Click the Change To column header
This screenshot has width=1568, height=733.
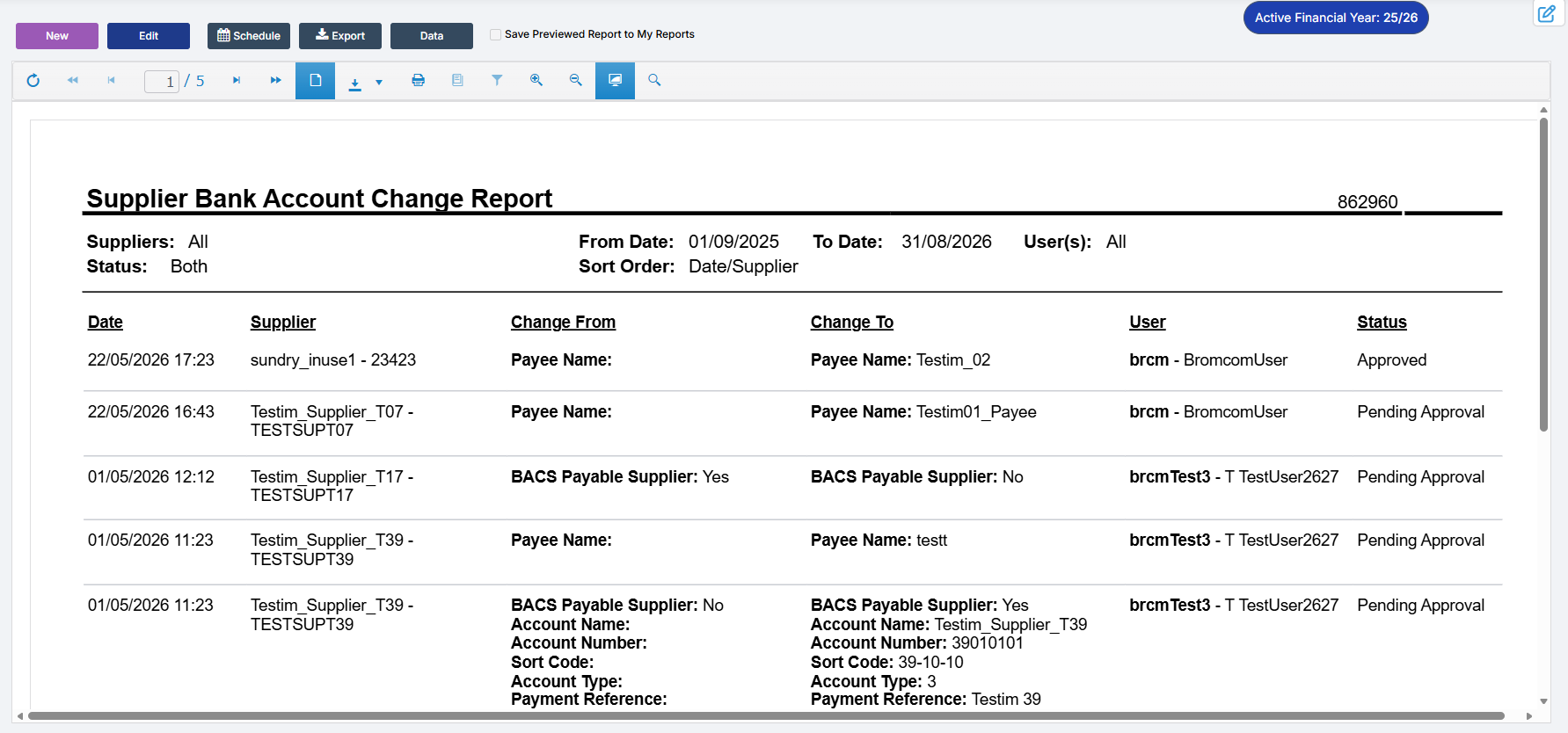[x=852, y=323]
